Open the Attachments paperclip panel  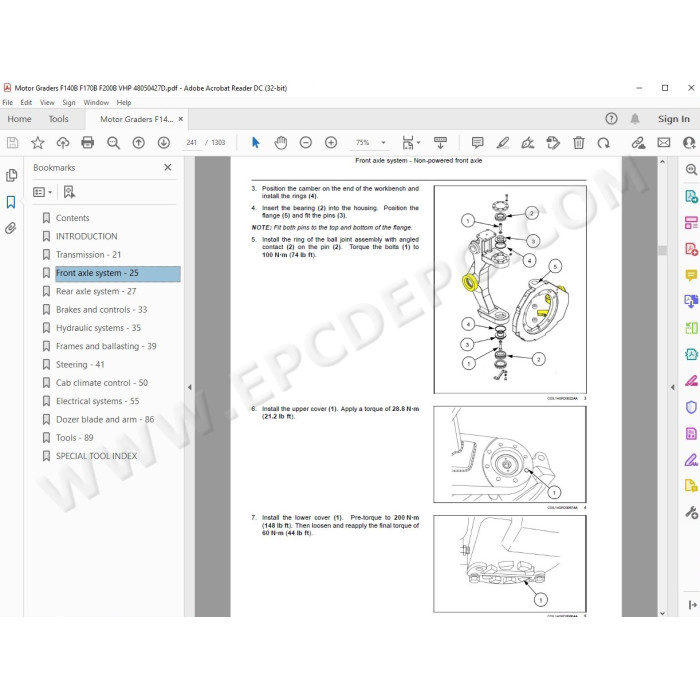tap(11, 228)
